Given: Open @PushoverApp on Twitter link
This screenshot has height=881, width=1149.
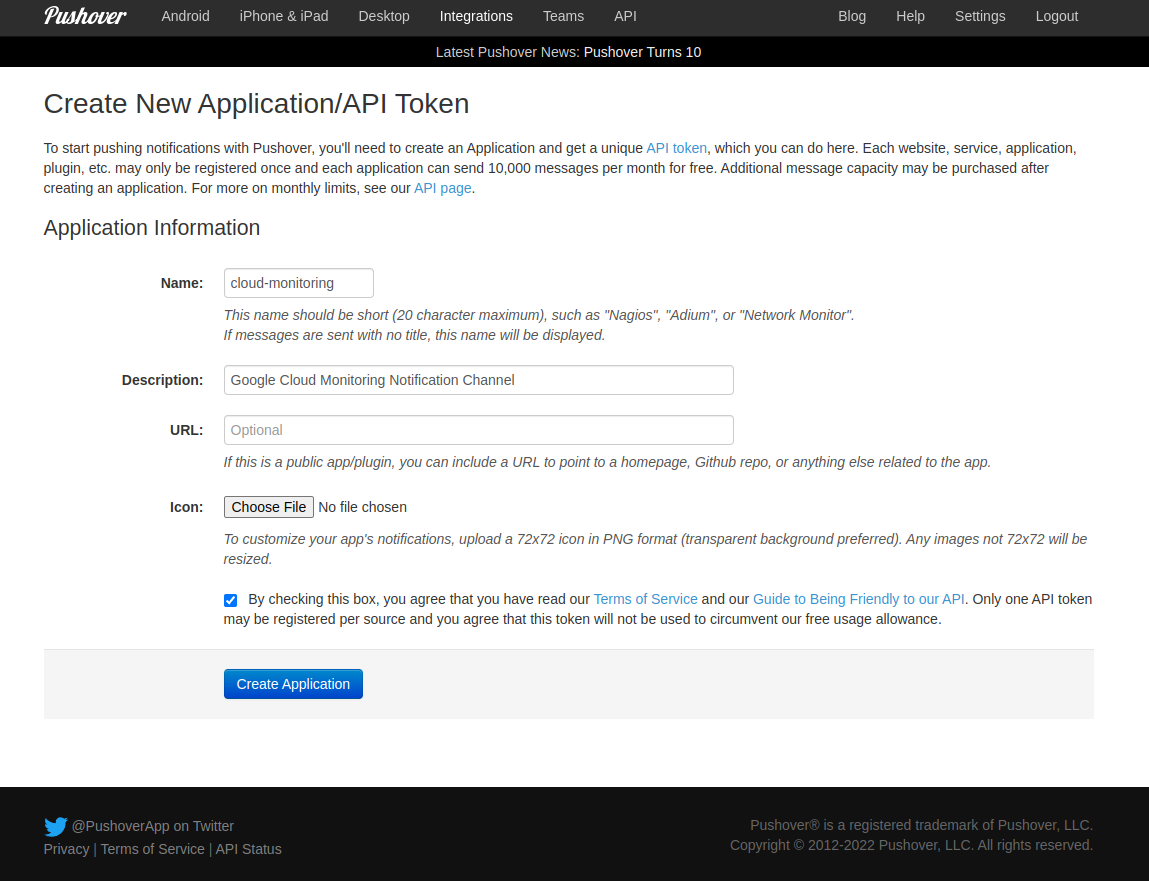Looking at the screenshot, I should 152,826.
